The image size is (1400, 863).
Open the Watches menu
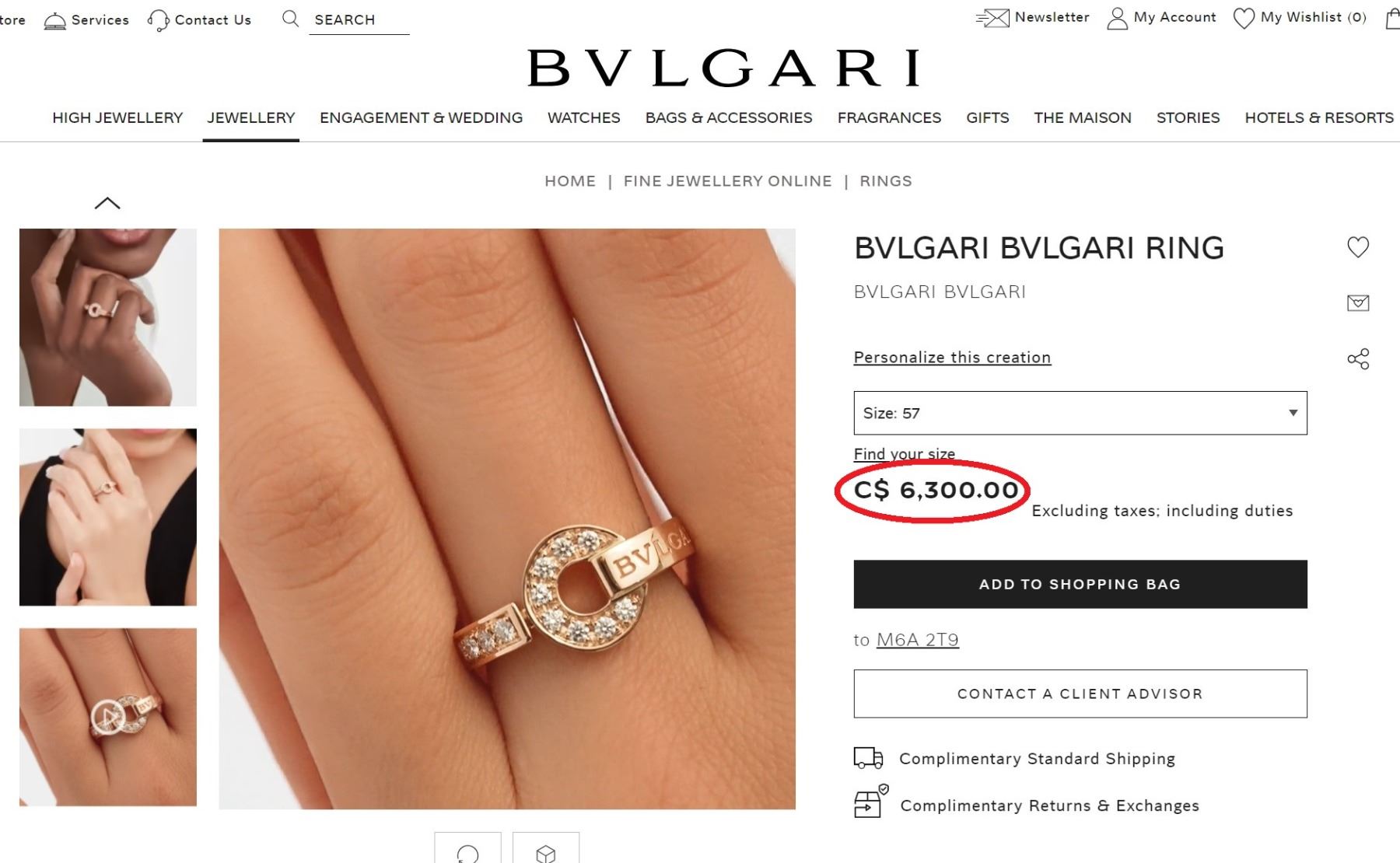583,117
